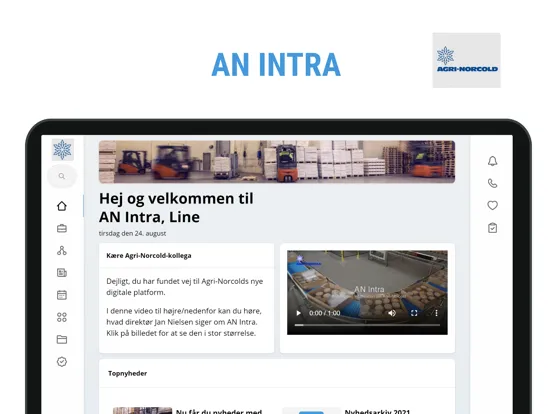552x414 pixels.
Task: Mute the video volume
Action: pyautogui.click(x=392, y=313)
